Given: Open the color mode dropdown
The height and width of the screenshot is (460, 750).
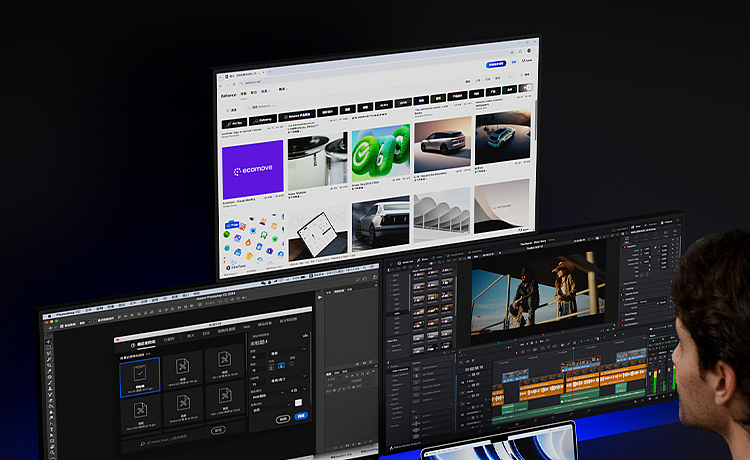Looking at the screenshot, I should click(x=268, y=395).
